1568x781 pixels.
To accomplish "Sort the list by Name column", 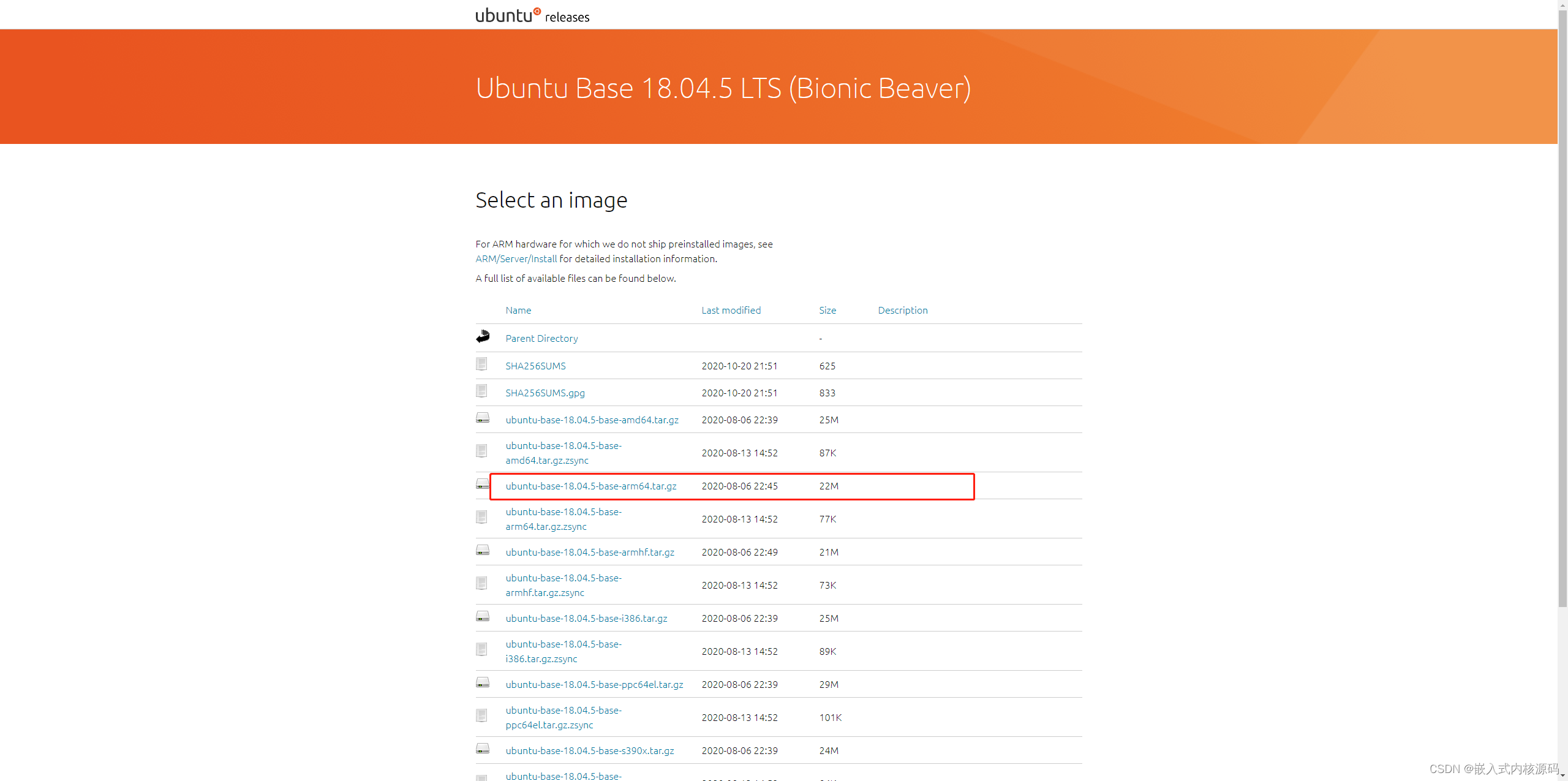I will (x=518, y=310).
